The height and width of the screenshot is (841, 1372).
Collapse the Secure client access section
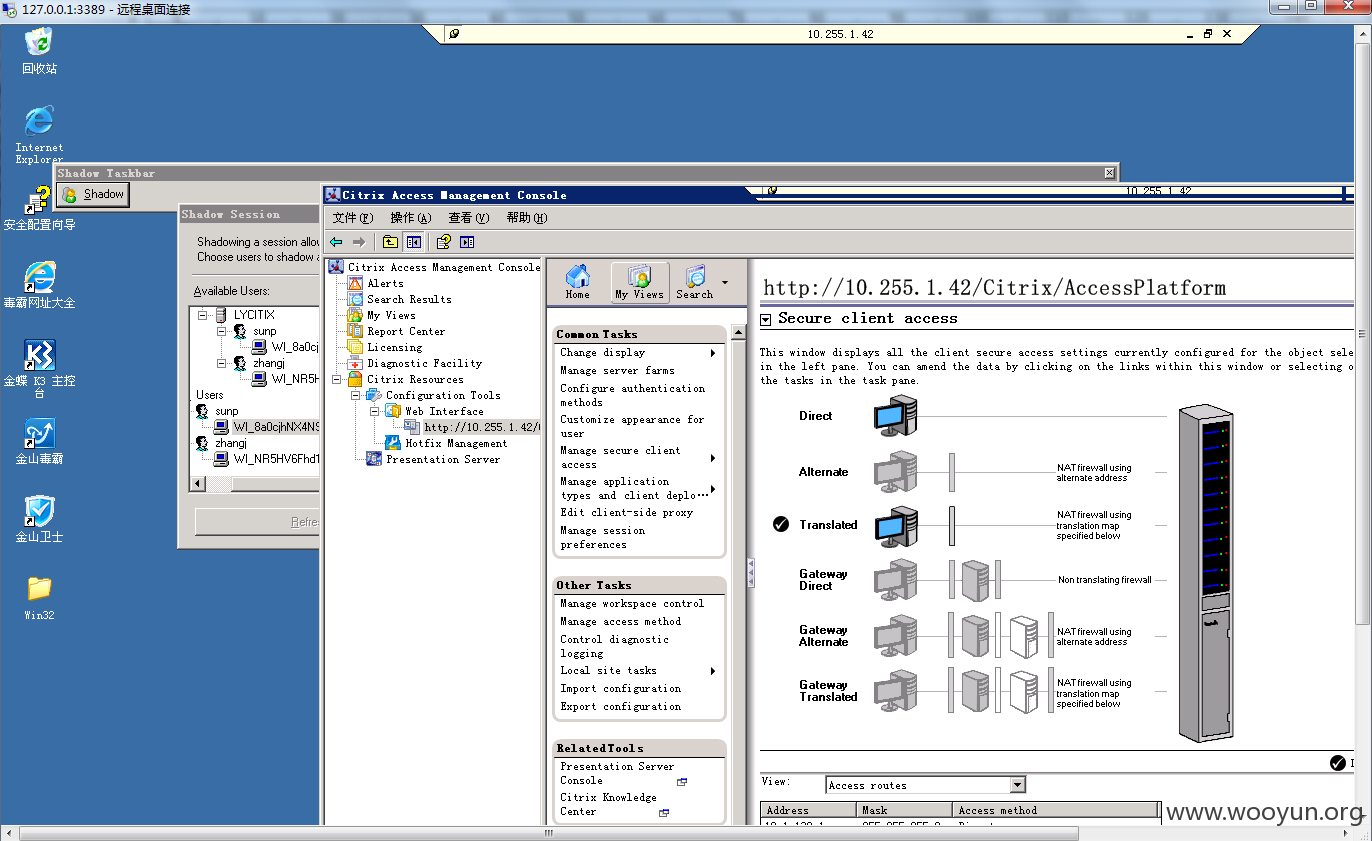[766, 319]
